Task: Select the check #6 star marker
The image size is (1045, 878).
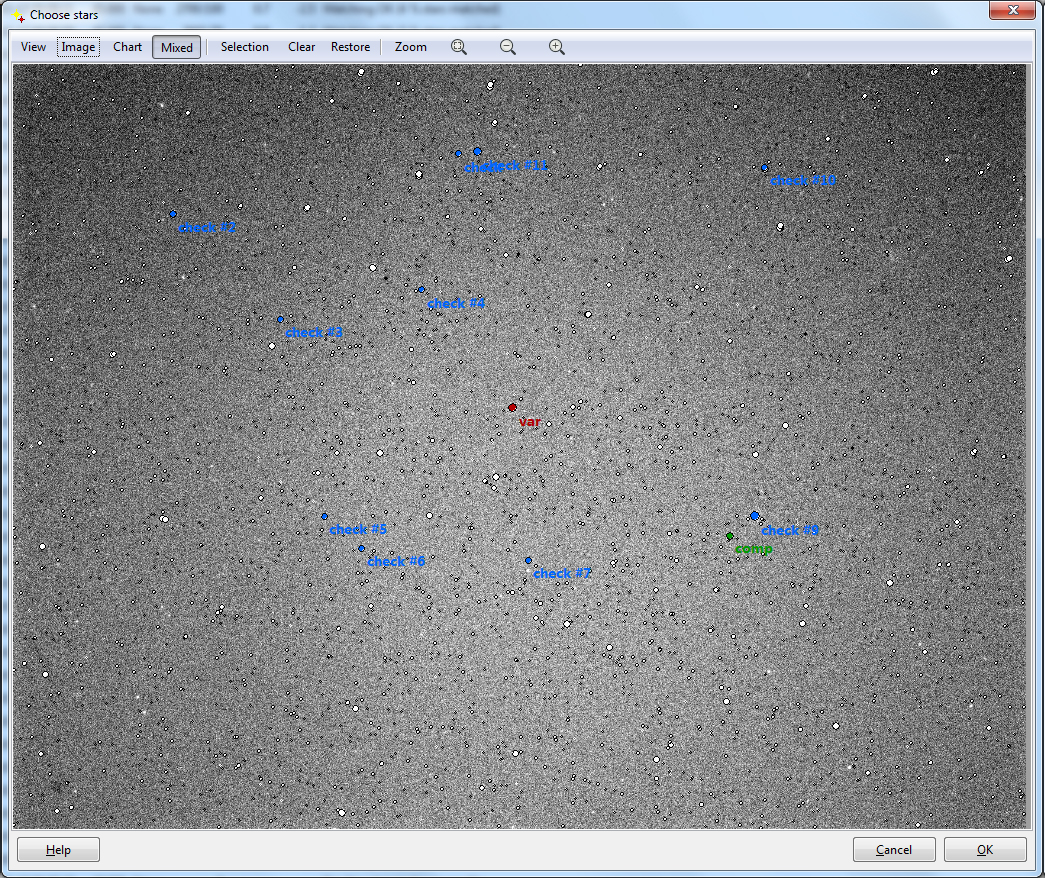Action: coord(361,549)
